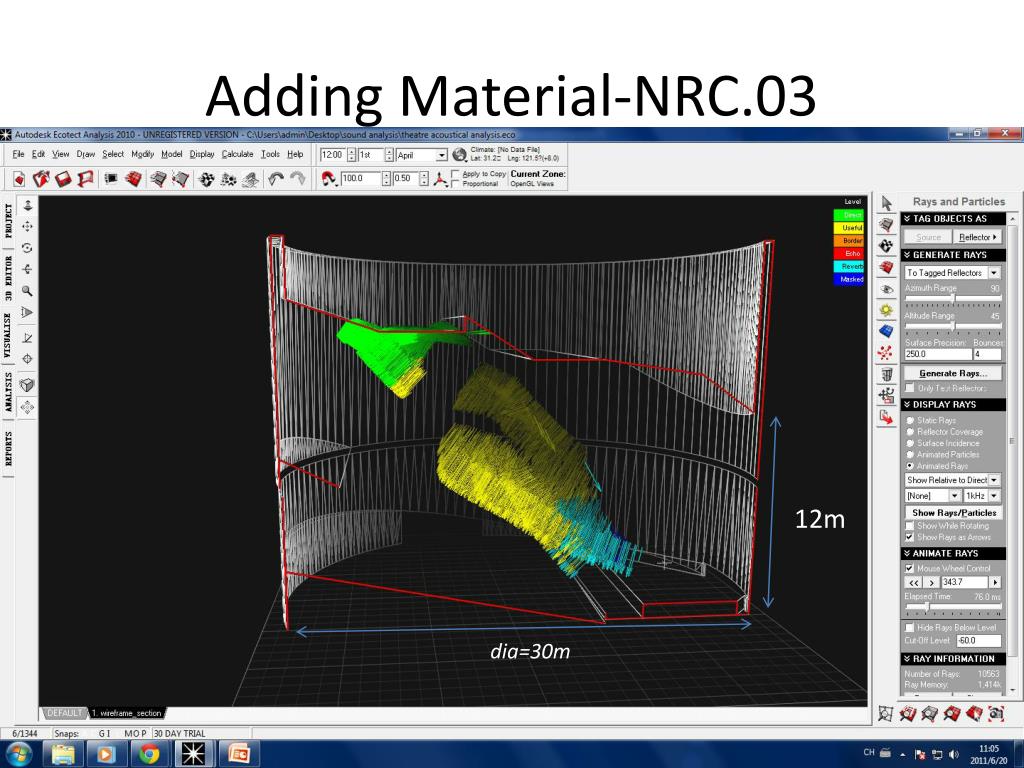
Task: Enable Show While Rotating checkbox
Action: [909, 526]
